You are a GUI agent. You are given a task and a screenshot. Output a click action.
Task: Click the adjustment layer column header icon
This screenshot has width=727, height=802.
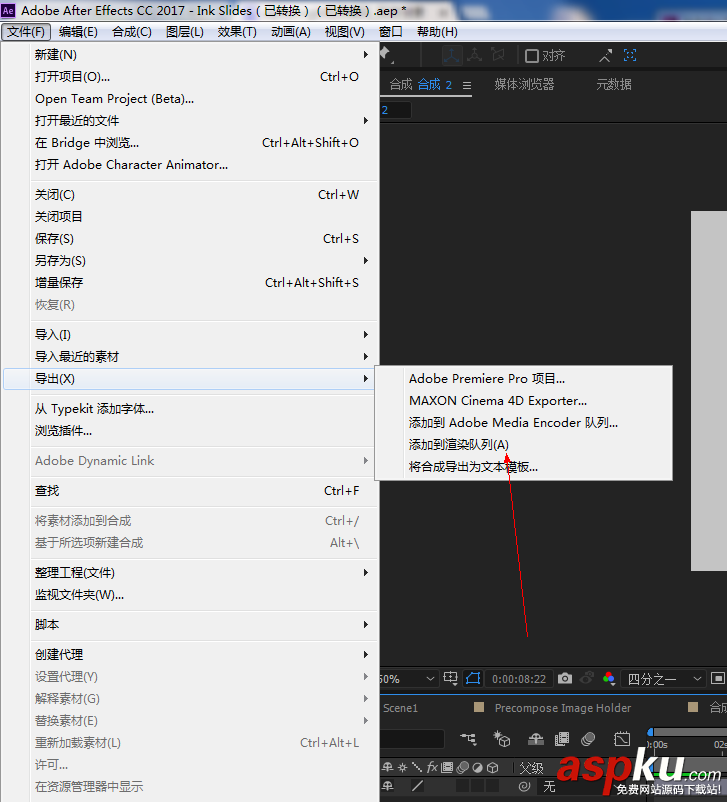[477, 767]
